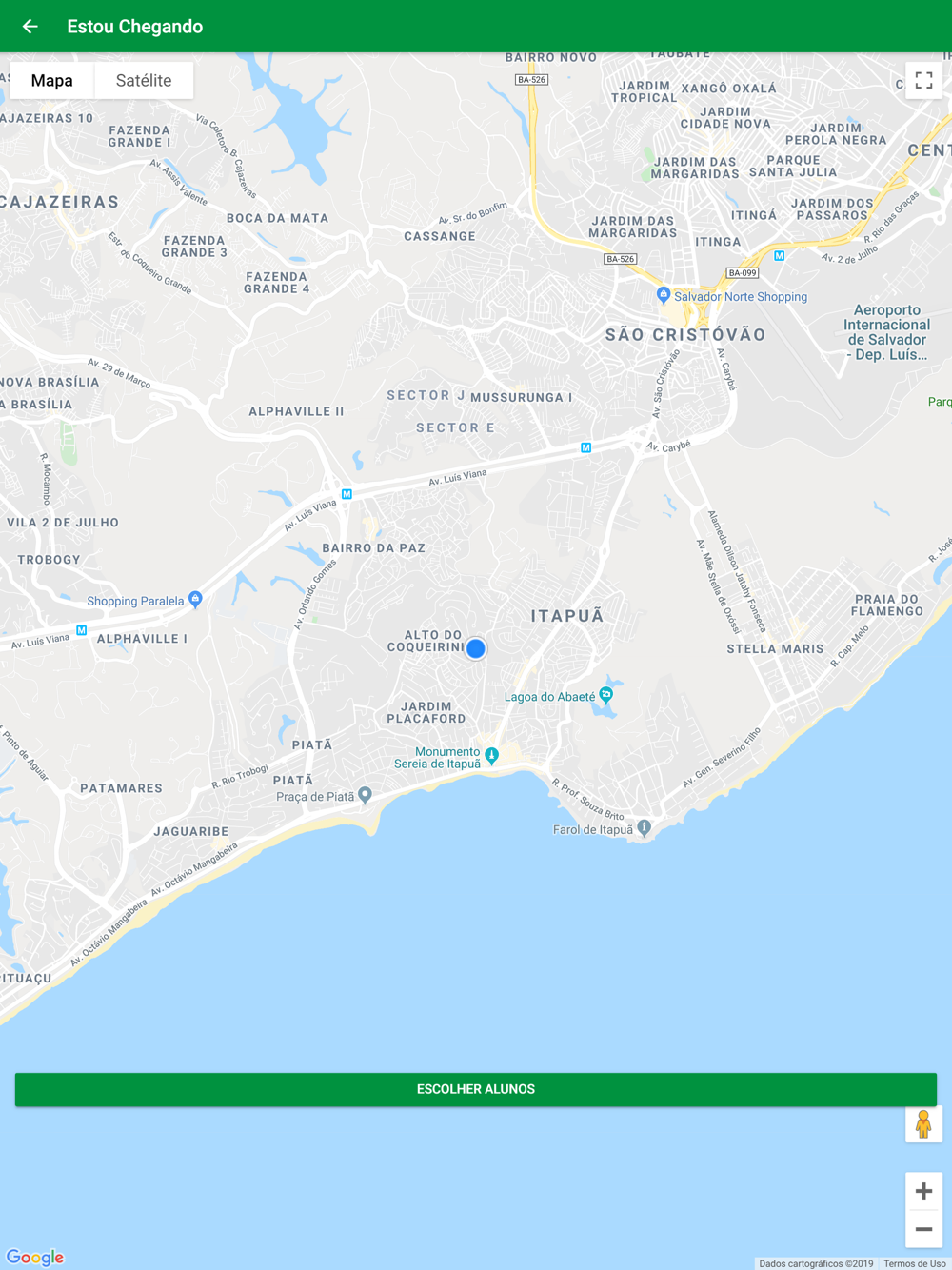Zoom in with the plus button
The width and height of the screenshot is (952, 1270).
tap(923, 1191)
